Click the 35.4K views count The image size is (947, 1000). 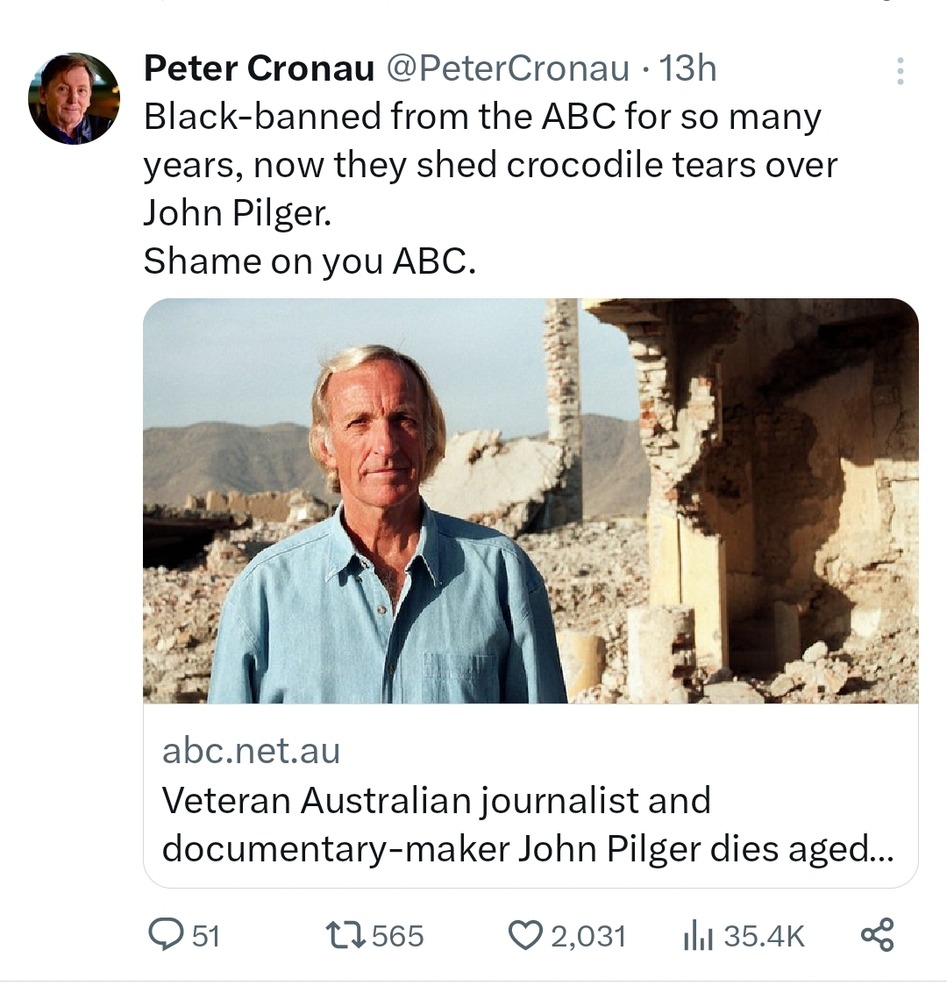pyautogui.click(x=764, y=936)
